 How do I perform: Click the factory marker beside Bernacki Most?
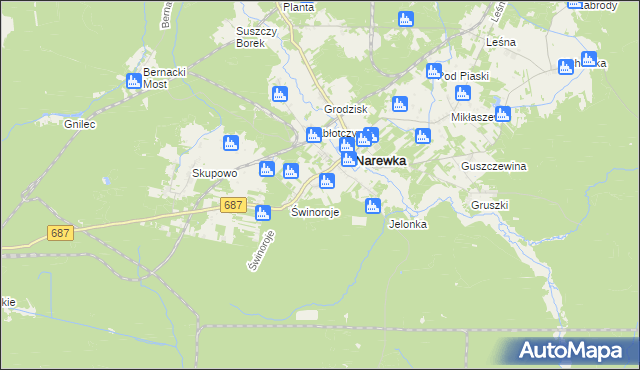[134, 81]
